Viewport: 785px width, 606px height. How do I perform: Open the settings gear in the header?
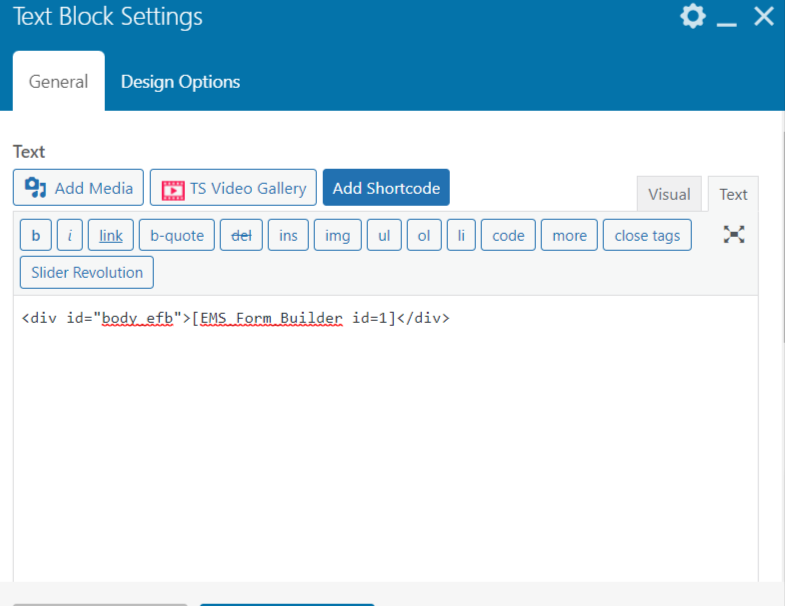pyautogui.click(x=693, y=17)
